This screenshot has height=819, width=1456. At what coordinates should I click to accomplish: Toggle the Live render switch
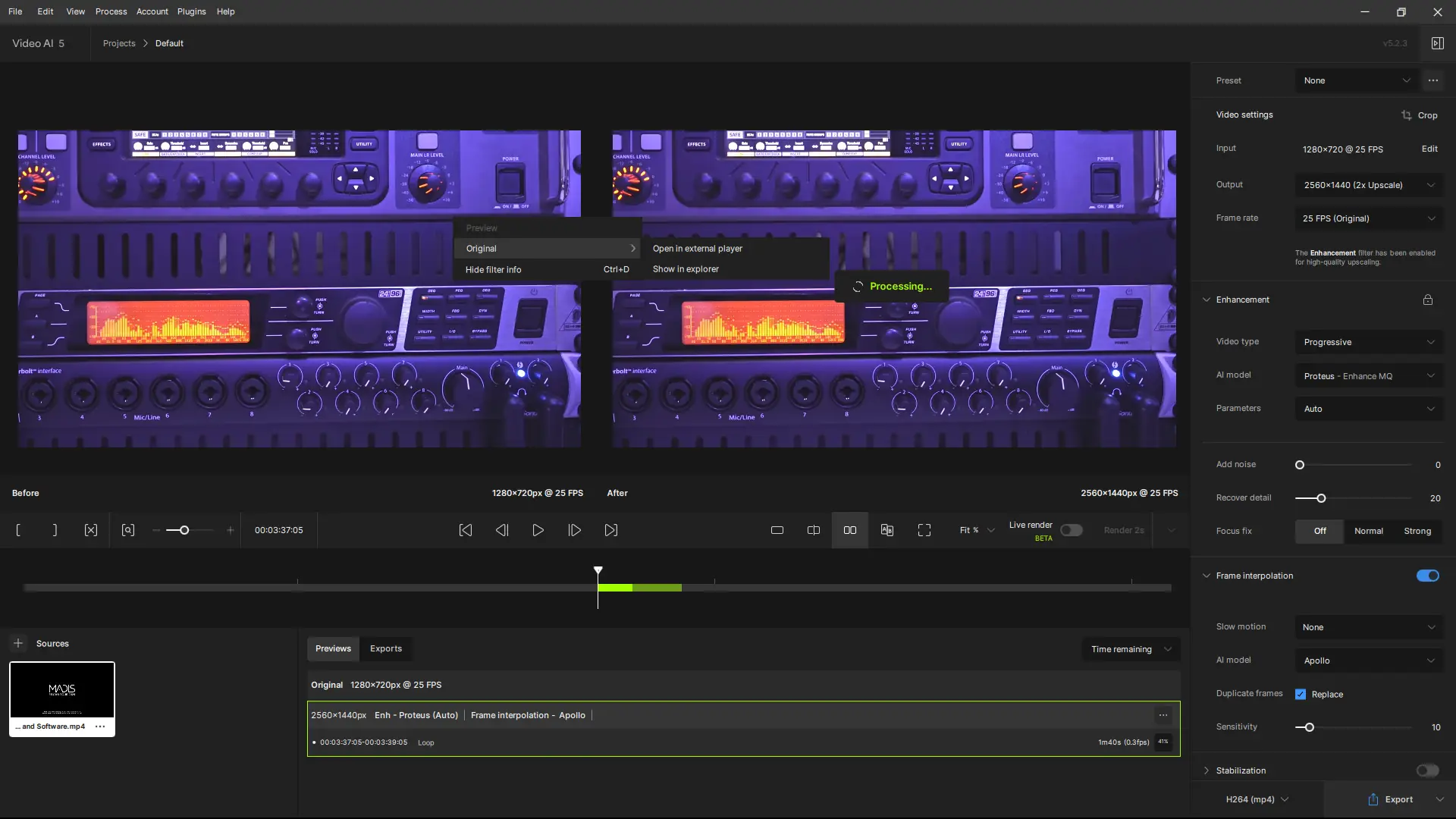tap(1071, 530)
